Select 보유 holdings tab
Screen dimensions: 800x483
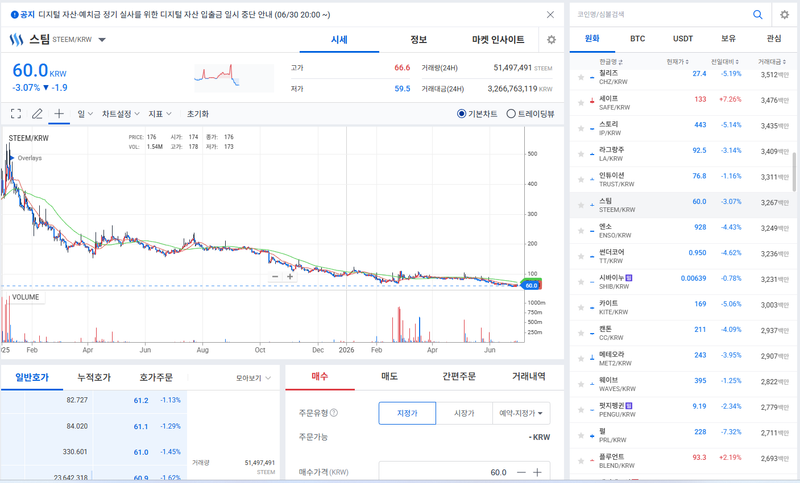pos(728,39)
